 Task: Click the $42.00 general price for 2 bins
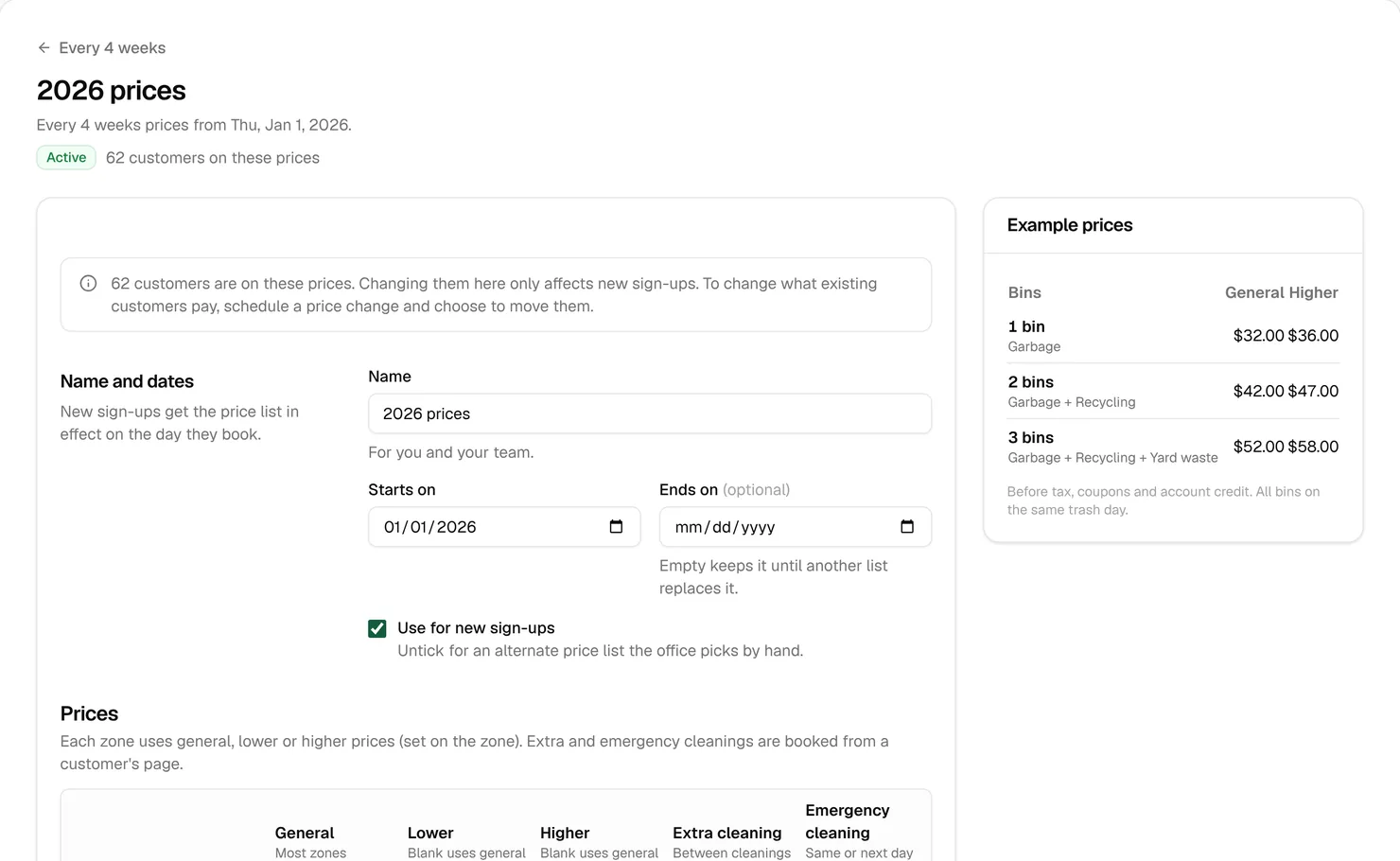1258,391
